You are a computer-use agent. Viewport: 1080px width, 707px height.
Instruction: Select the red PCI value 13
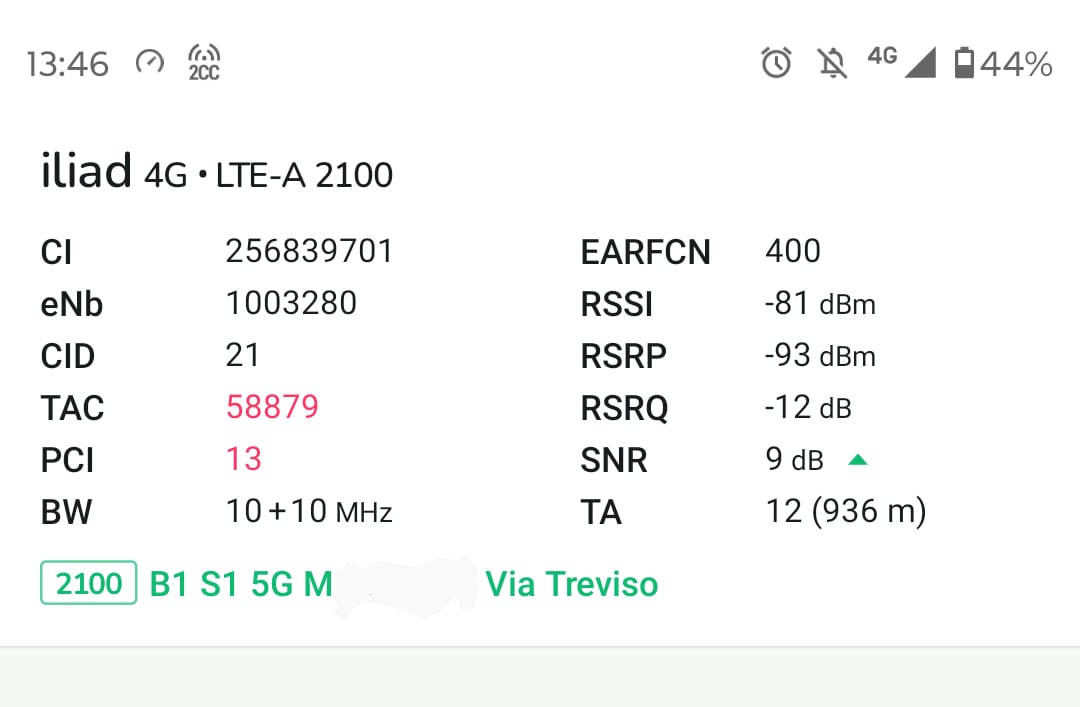tap(244, 459)
